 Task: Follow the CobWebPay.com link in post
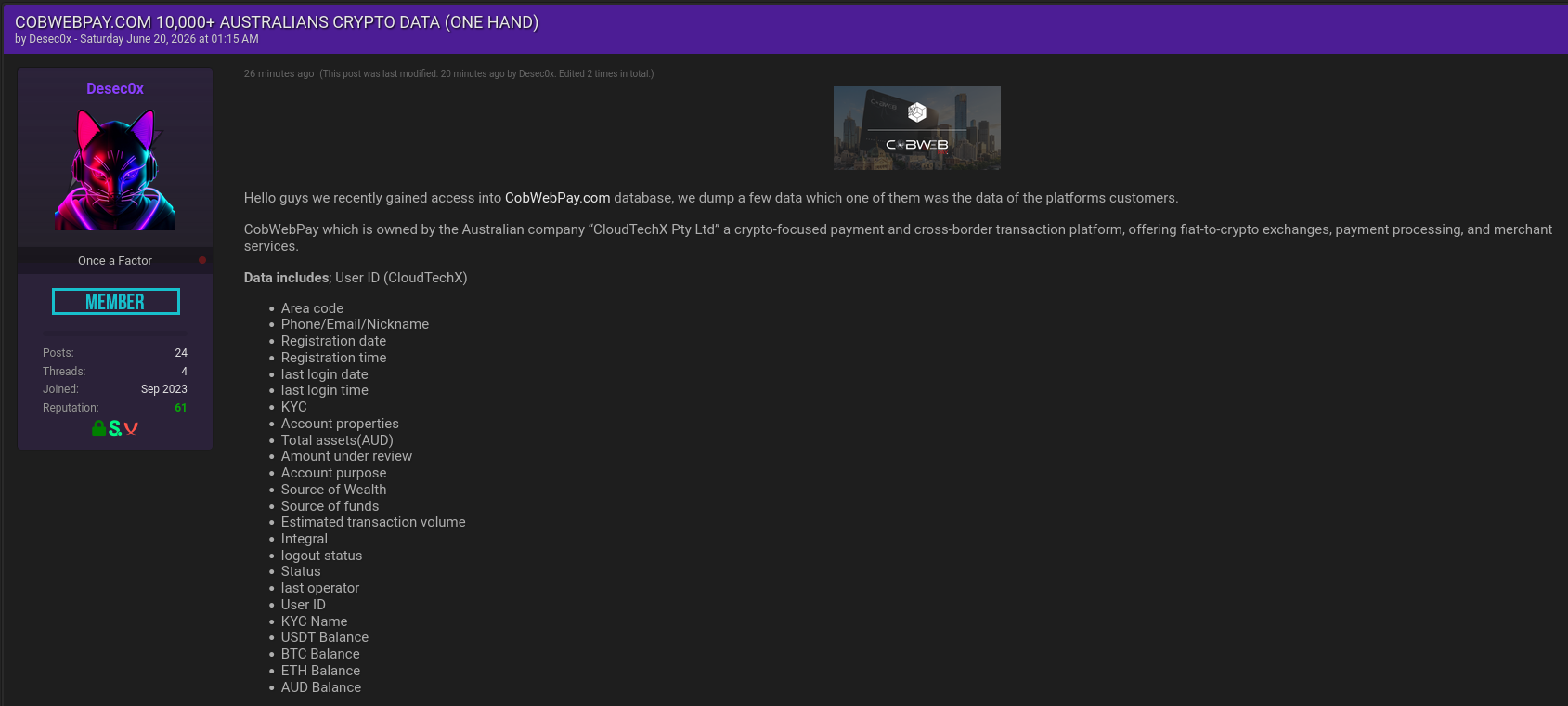[x=558, y=198]
